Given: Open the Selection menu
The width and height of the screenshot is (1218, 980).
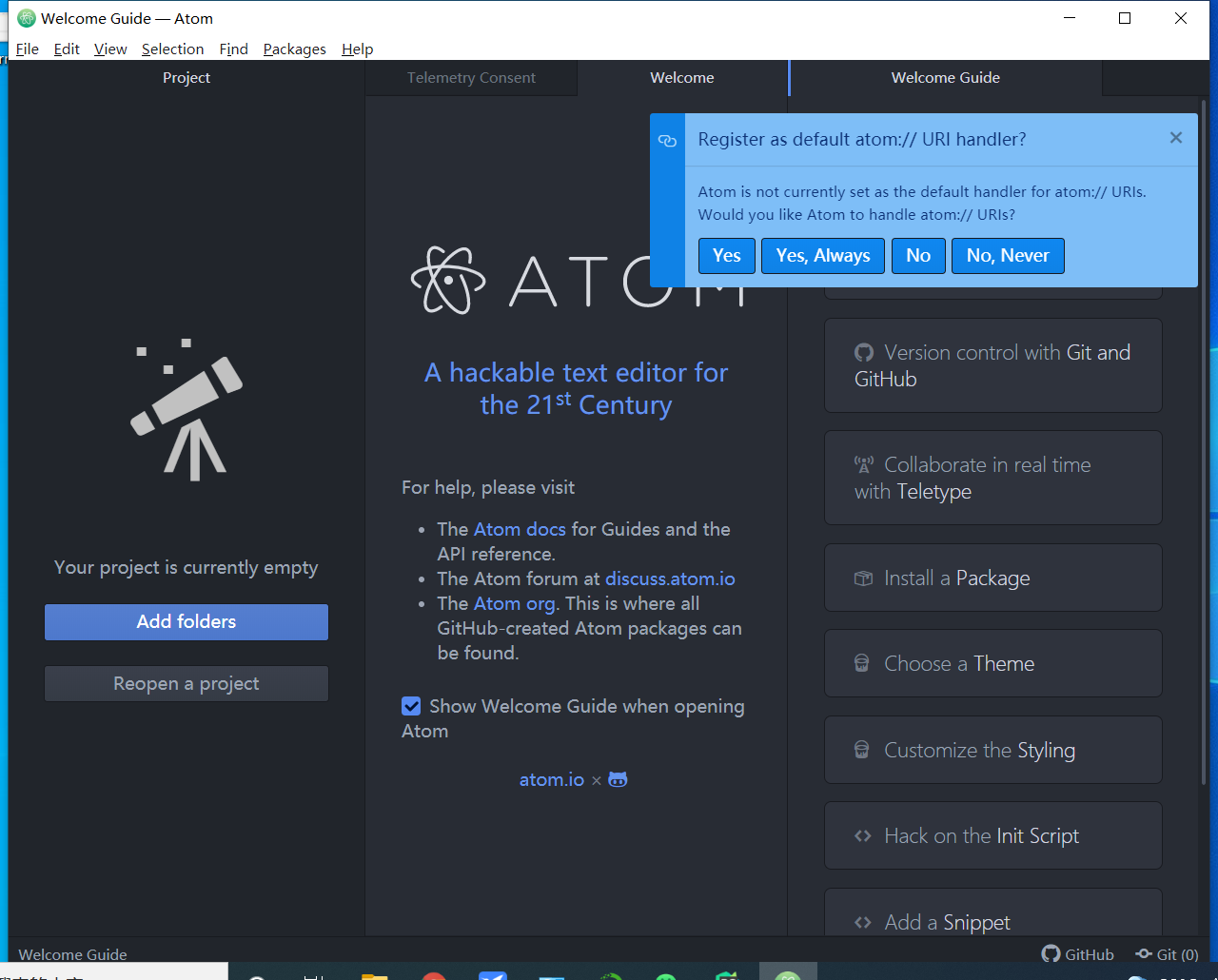Looking at the screenshot, I should tap(172, 49).
